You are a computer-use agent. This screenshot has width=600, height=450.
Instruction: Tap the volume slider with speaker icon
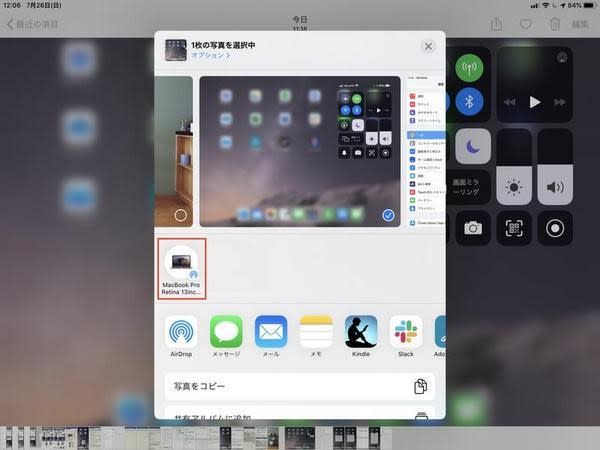tap(555, 167)
